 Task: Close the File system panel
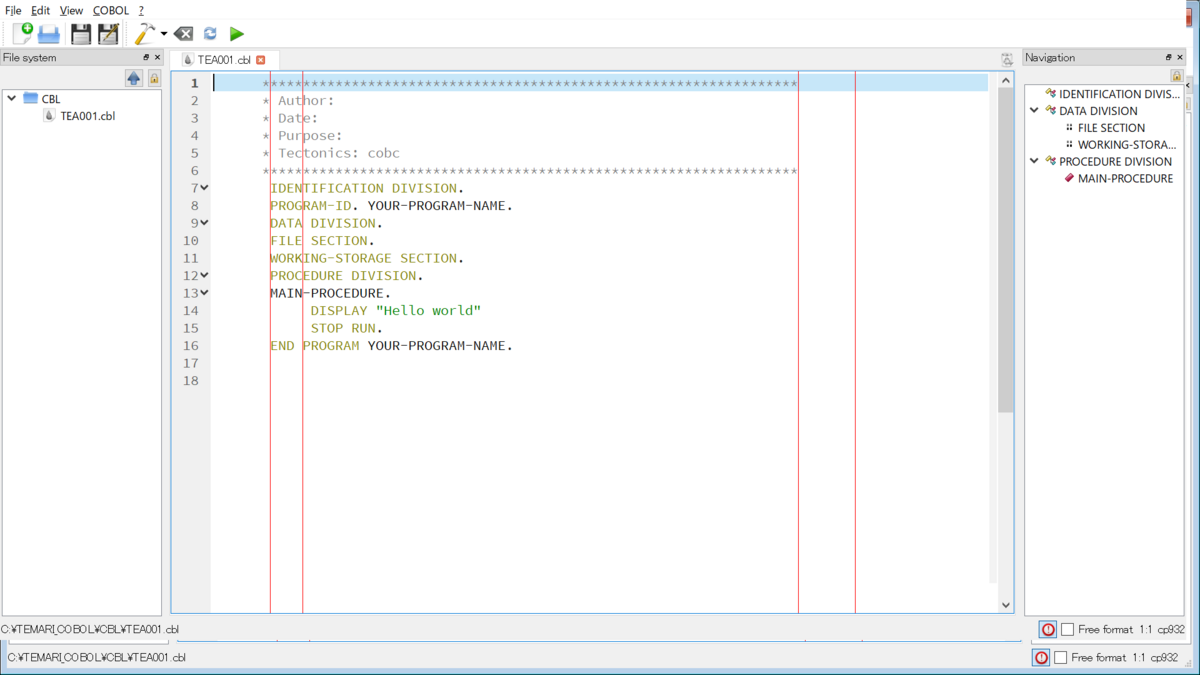(x=157, y=58)
